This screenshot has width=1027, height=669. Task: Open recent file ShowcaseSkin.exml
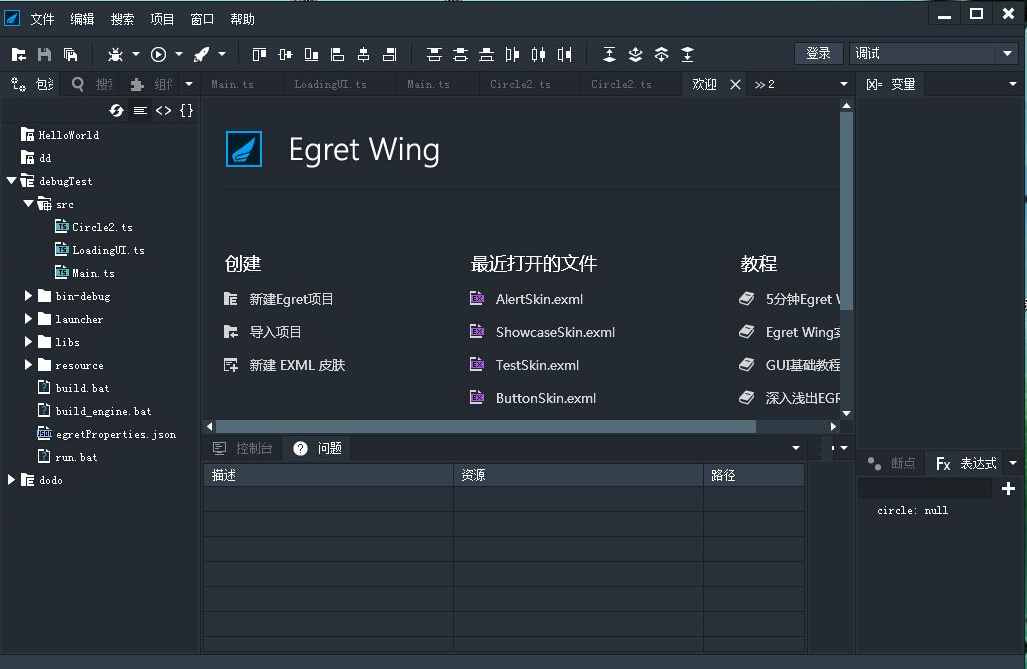point(555,332)
